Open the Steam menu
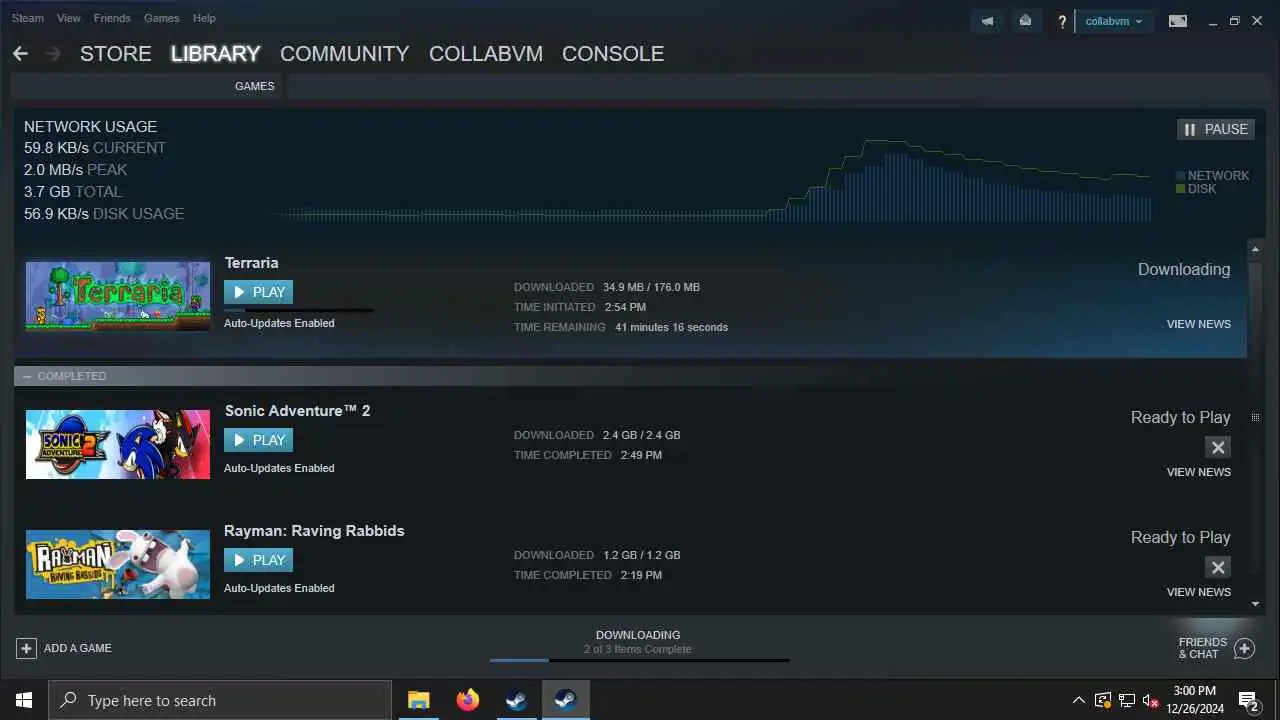The width and height of the screenshot is (1280, 720). tap(28, 18)
